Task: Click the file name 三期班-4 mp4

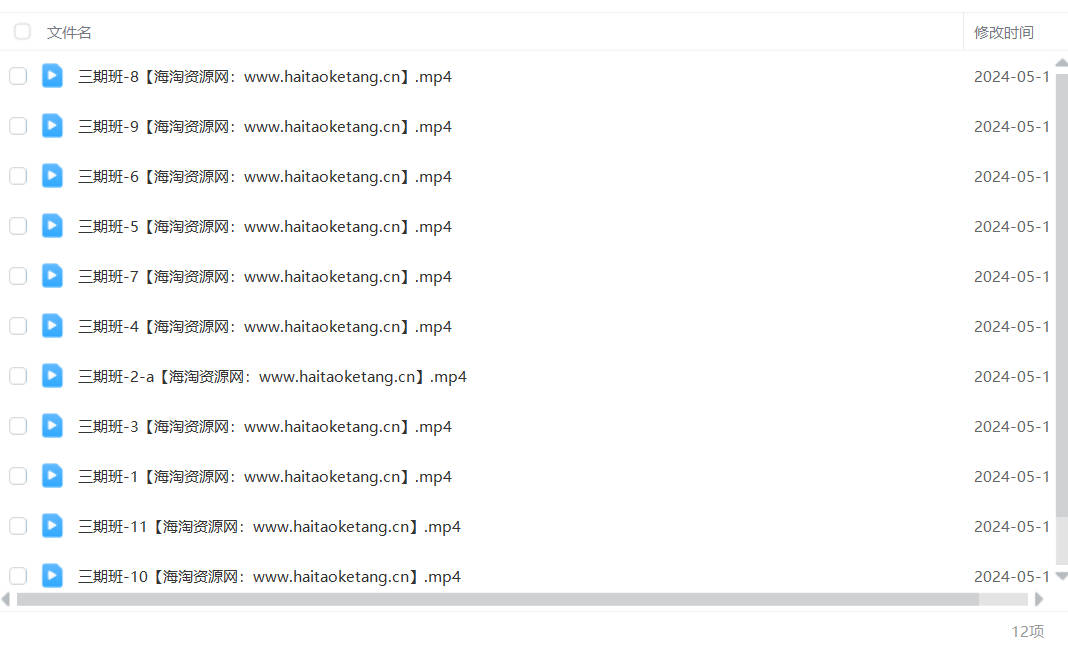Action: 264,326
